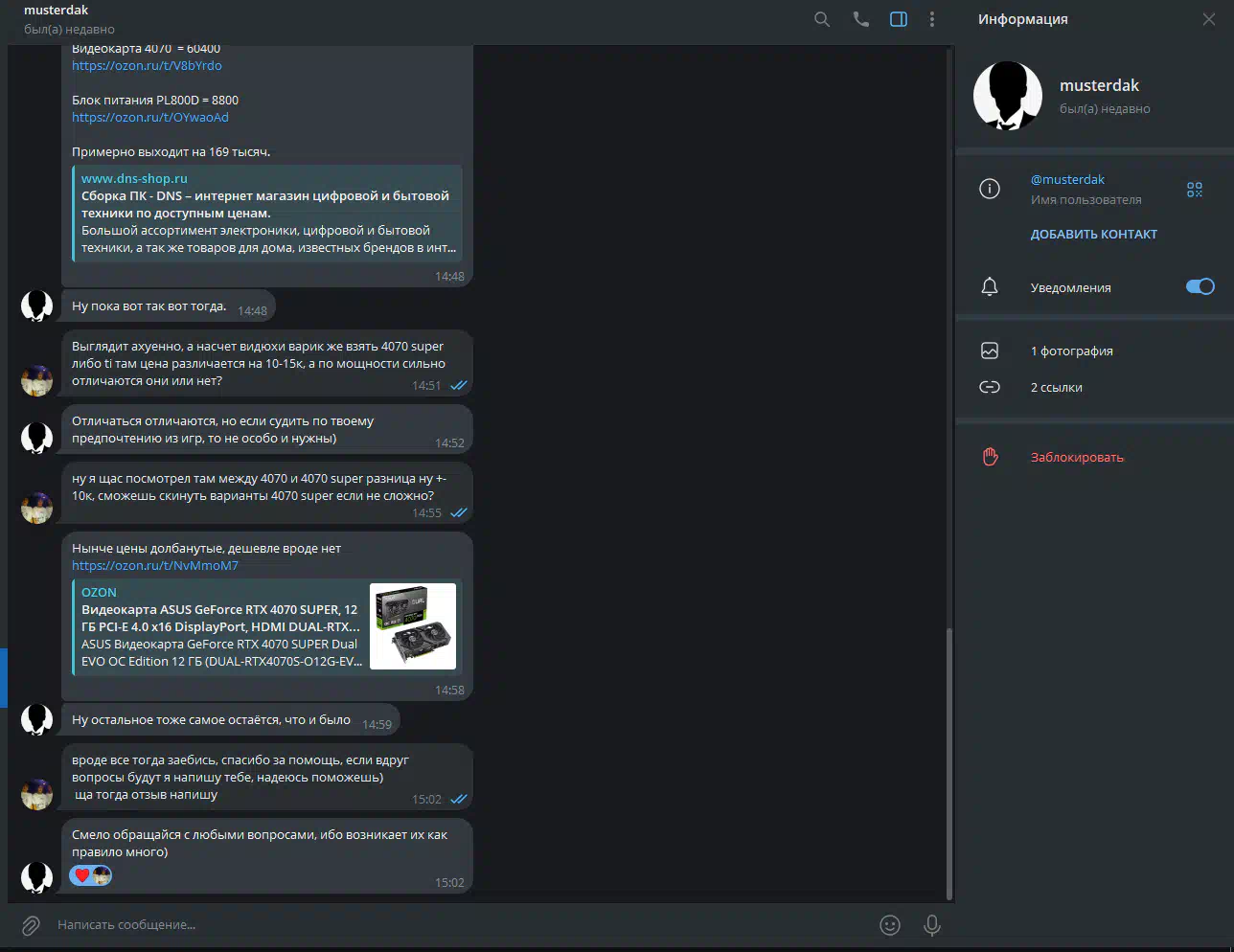Viewport: 1234px width, 952px height.
Task: Start a voice call with musterdak
Action: [860, 19]
